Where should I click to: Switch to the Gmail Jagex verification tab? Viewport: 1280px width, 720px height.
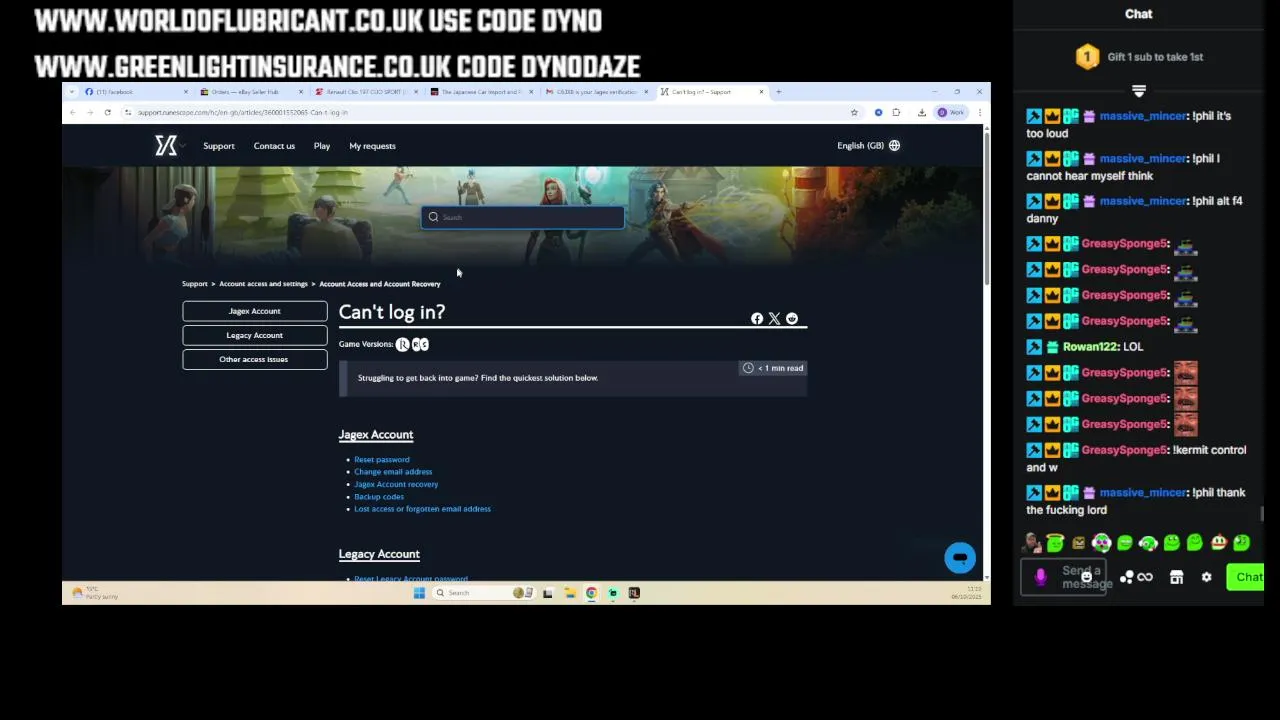[595, 92]
